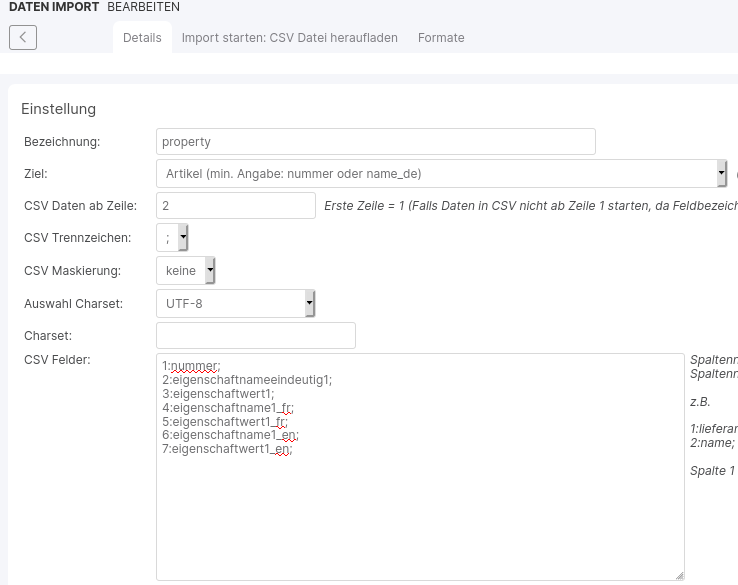Image resolution: width=738 pixels, height=585 pixels.
Task: Open the Formate tab
Action: coord(441,38)
